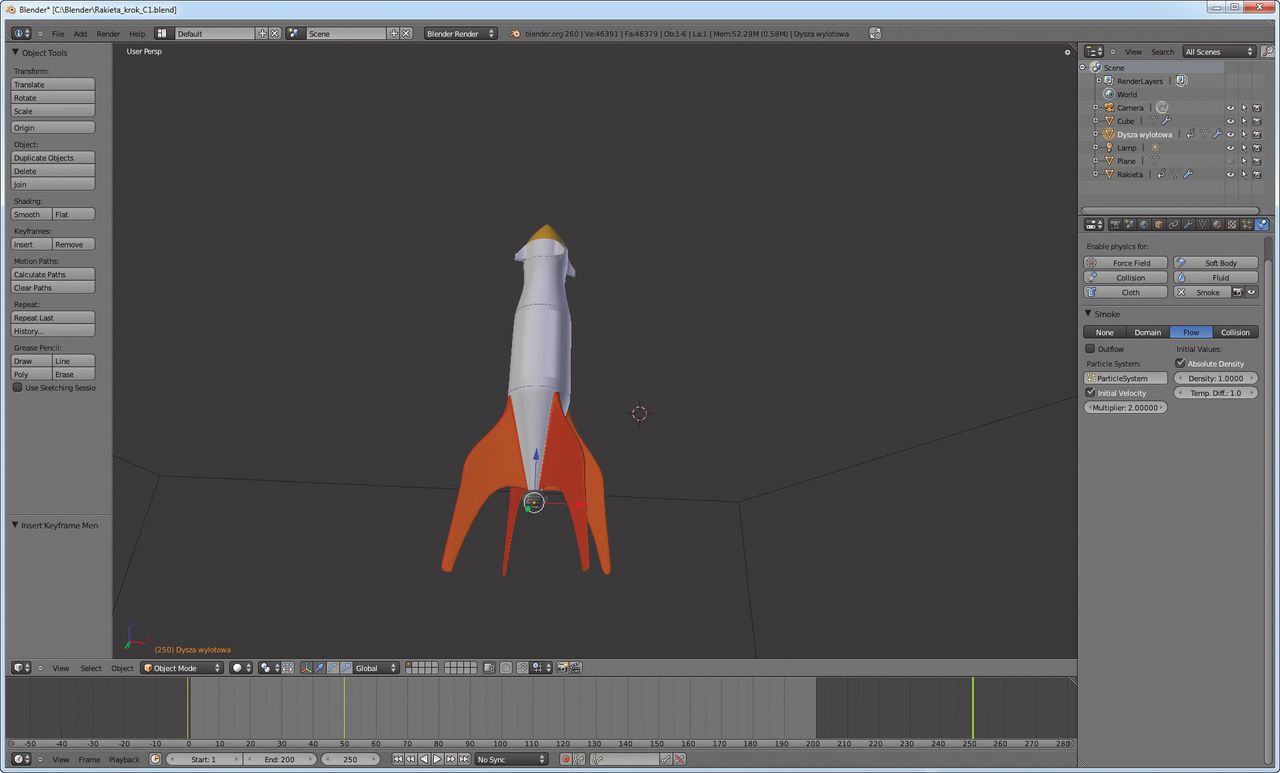Expand the Rakieta tree item
1280x773 pixels.
click(x=1095, y=174)
